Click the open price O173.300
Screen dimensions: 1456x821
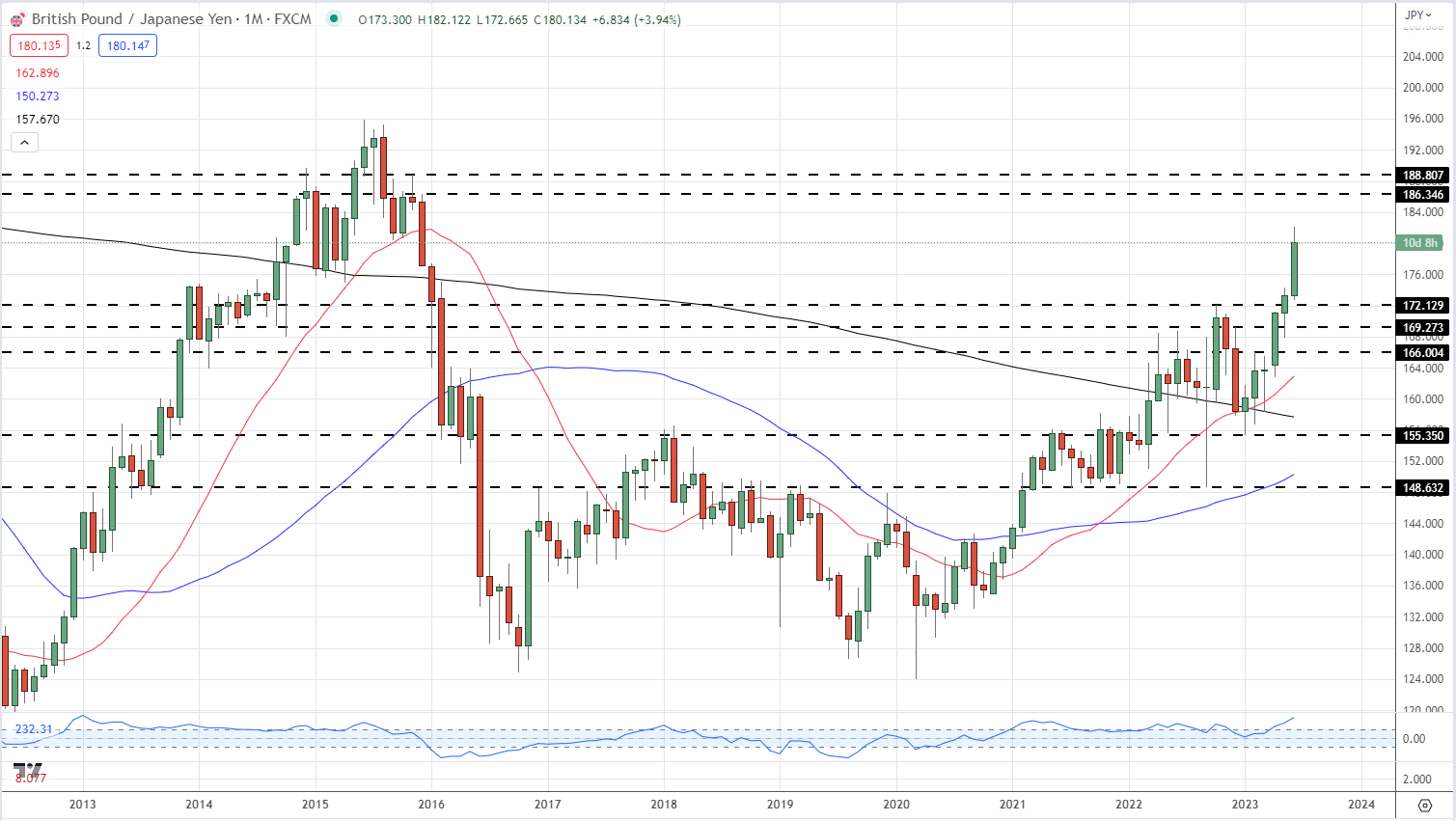point(385,19)
